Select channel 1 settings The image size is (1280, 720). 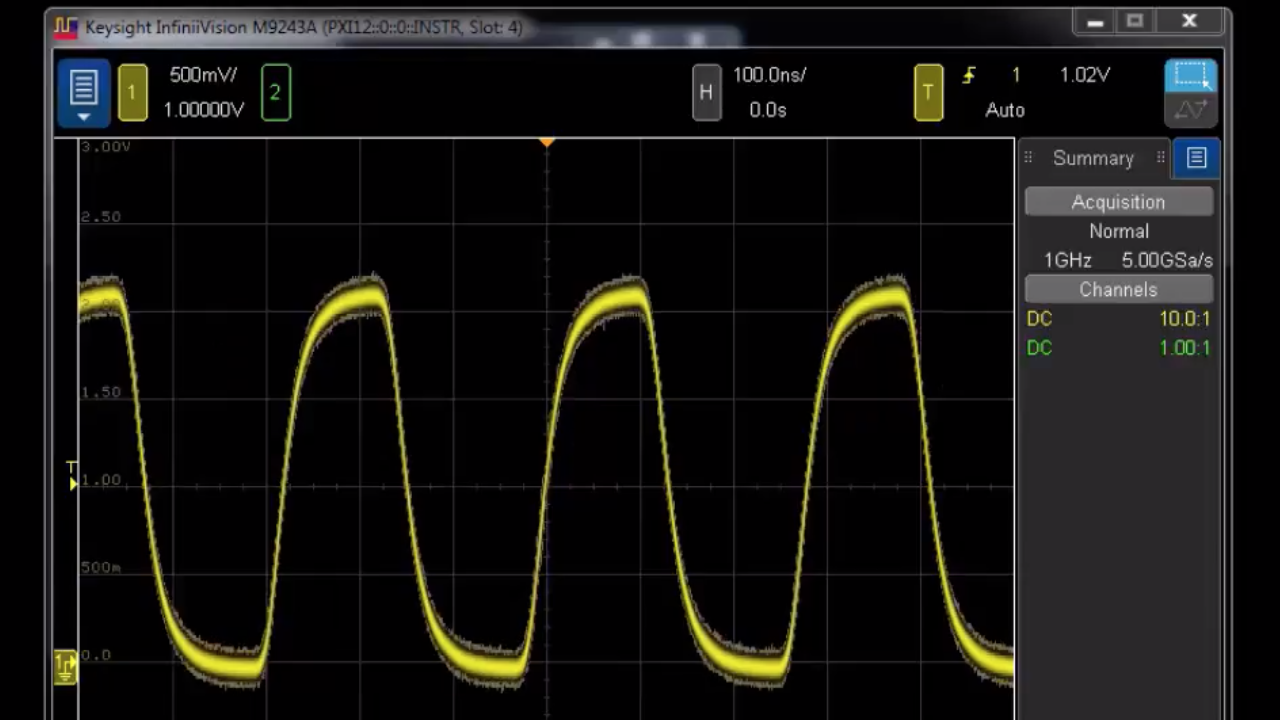[133, 91]
